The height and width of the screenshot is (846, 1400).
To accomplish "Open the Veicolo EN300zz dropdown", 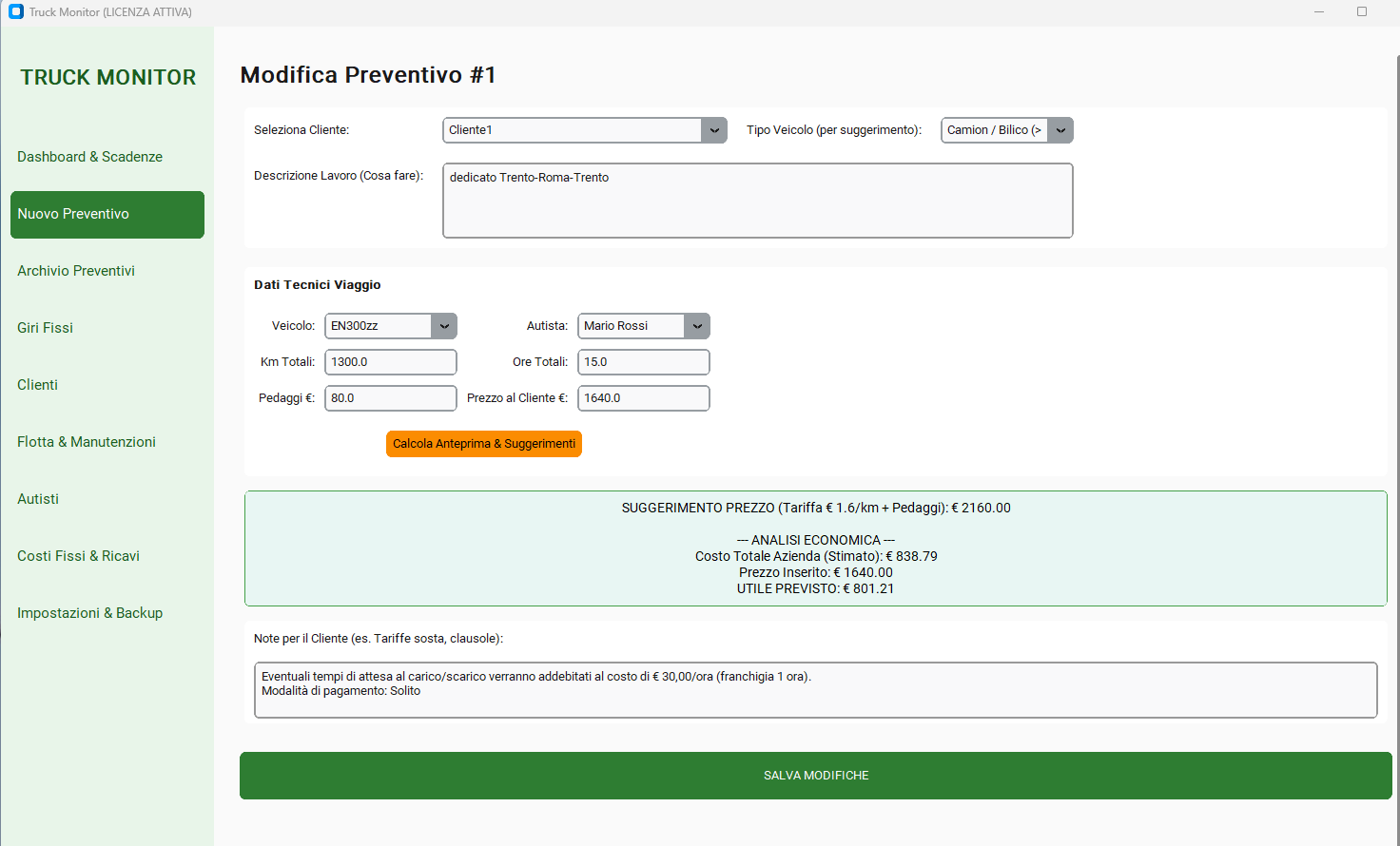I will point(443,326).
